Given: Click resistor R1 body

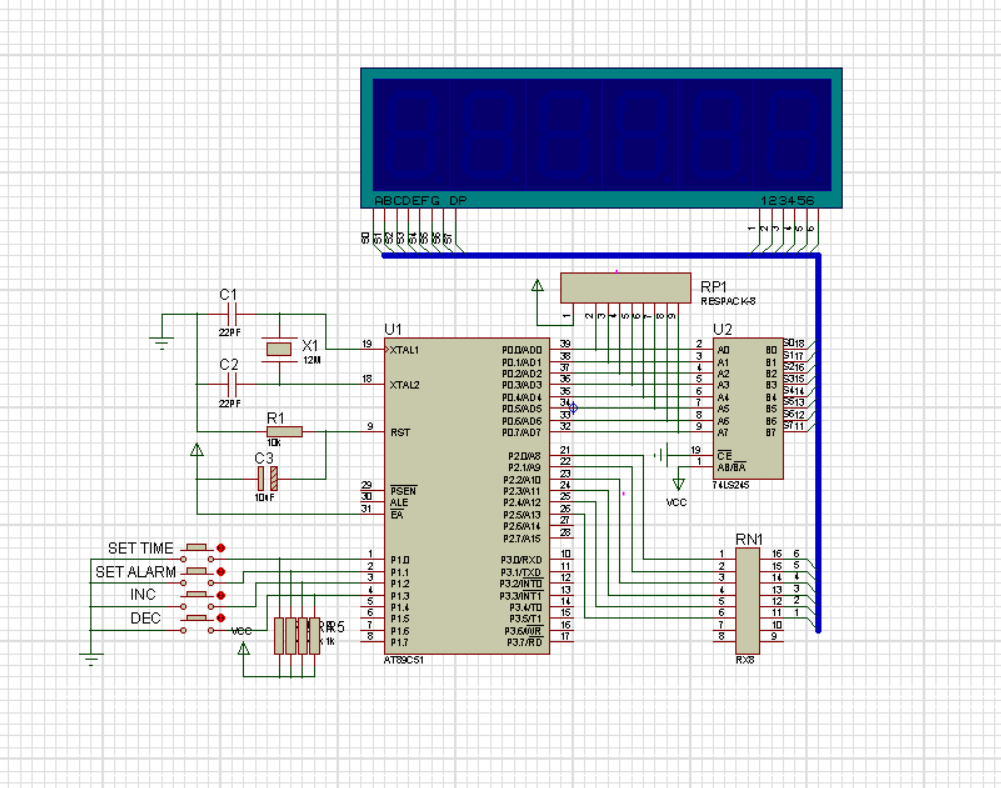Looking at the screenshot, I should [x=284, y=432].
